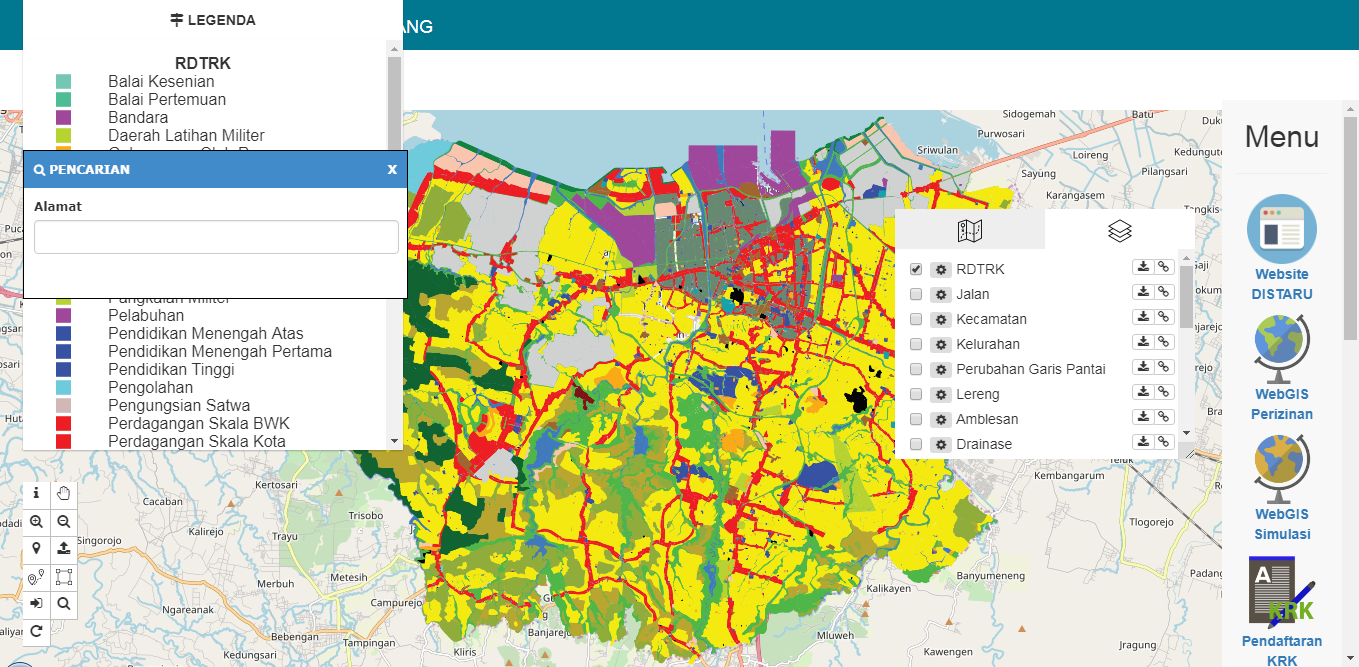
Task: Copy the link for the Jalan layer
Action: (x=1163, y=291)
